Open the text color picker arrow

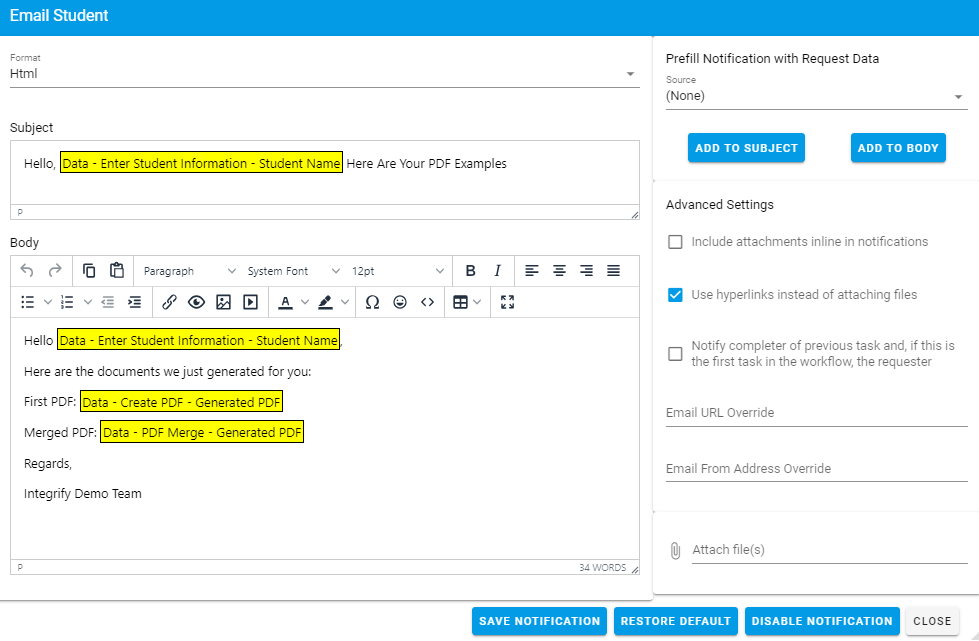click(300, 302)
